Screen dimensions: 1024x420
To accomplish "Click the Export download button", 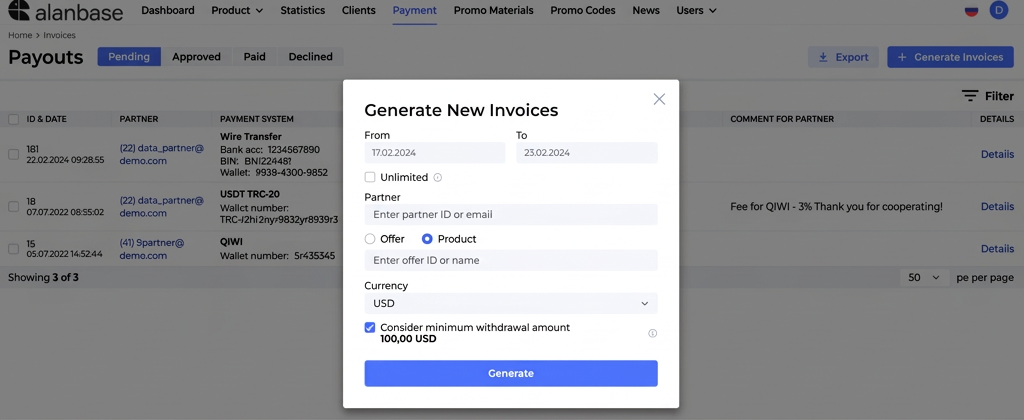I will click(843, 57).
